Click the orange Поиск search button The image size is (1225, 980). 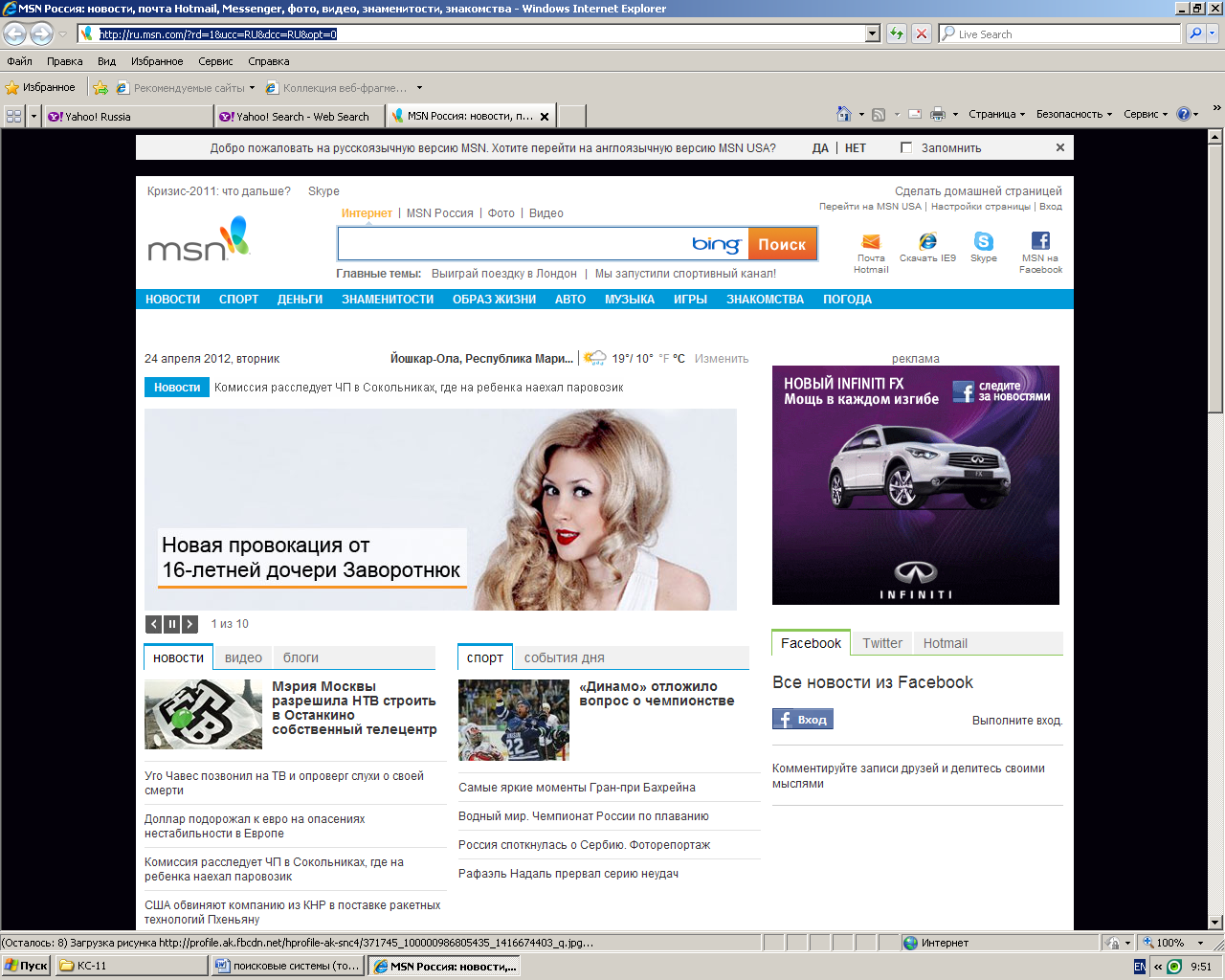click(x=782, y=244)
